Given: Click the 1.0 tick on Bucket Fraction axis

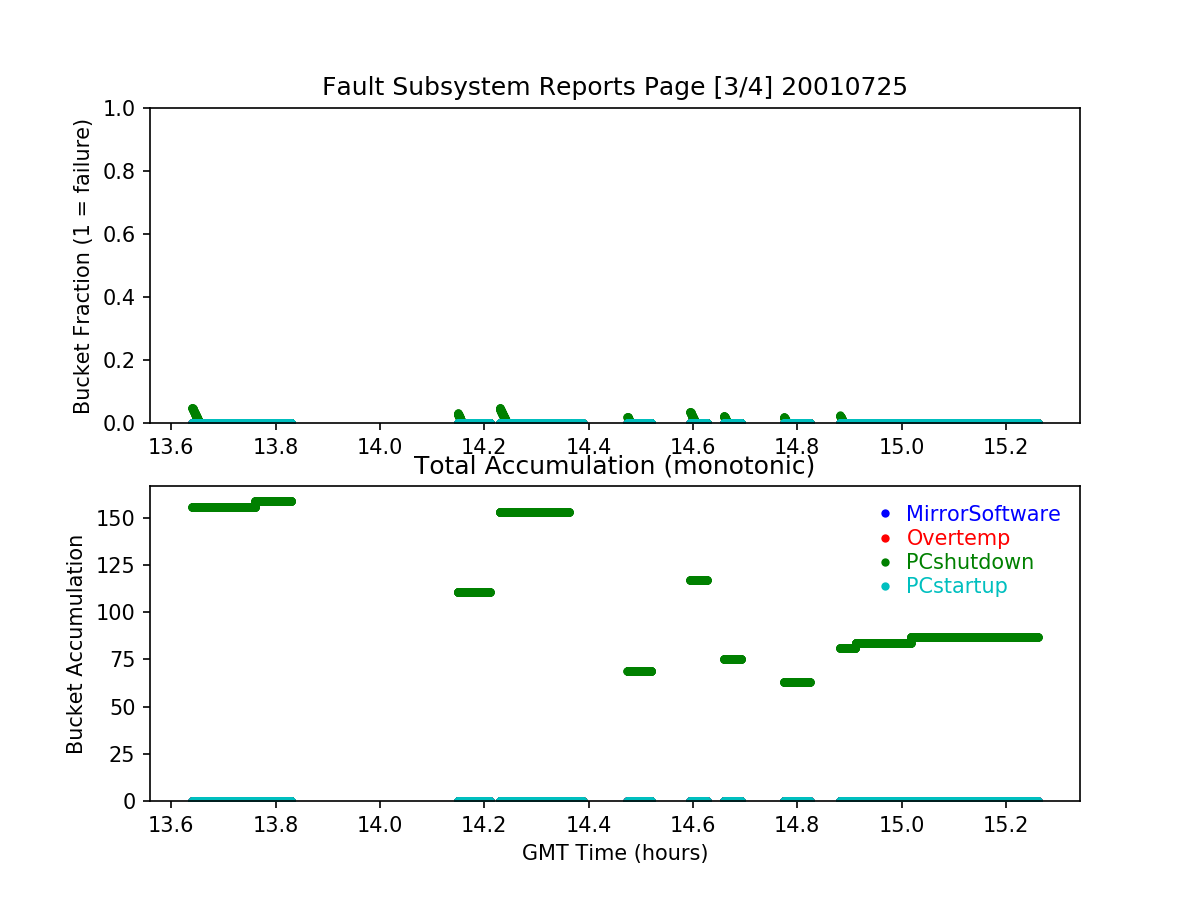Looking at the screenshot, I should (x=124, y=108).
